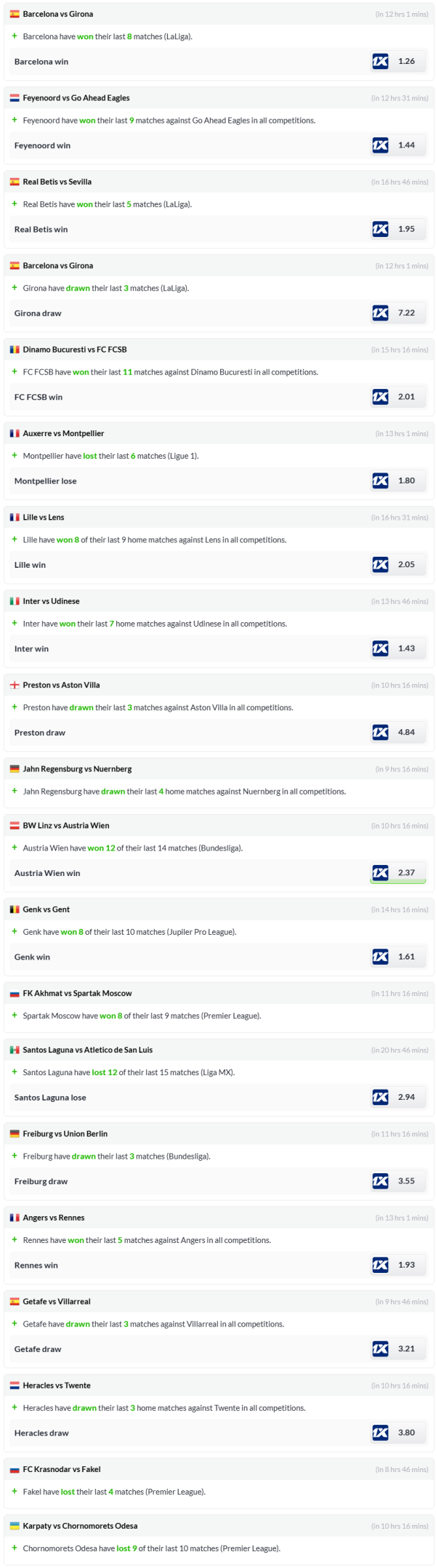
Task: Click the 1X bookmaker icon beside Barcelona win
Action: [x=380, y=62]
